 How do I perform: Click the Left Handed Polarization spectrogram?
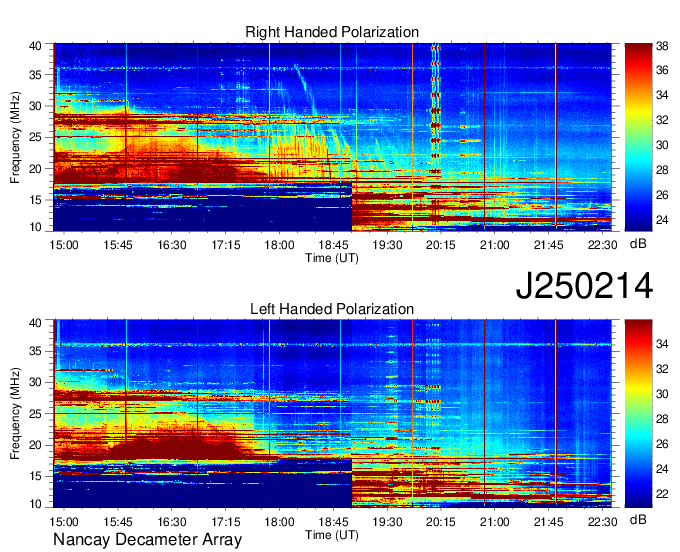[332, 414]
